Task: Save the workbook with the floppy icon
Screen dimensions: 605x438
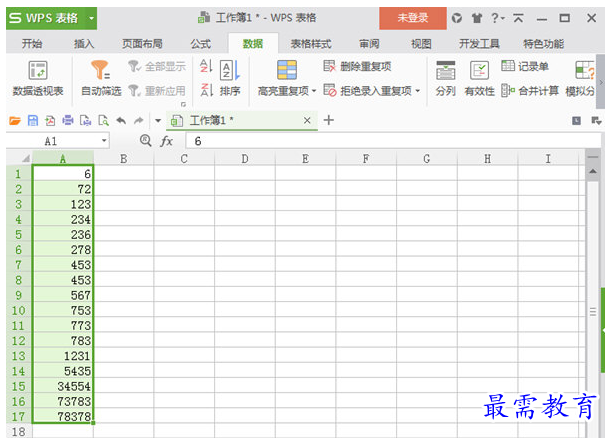Action: tap(33, 121)
